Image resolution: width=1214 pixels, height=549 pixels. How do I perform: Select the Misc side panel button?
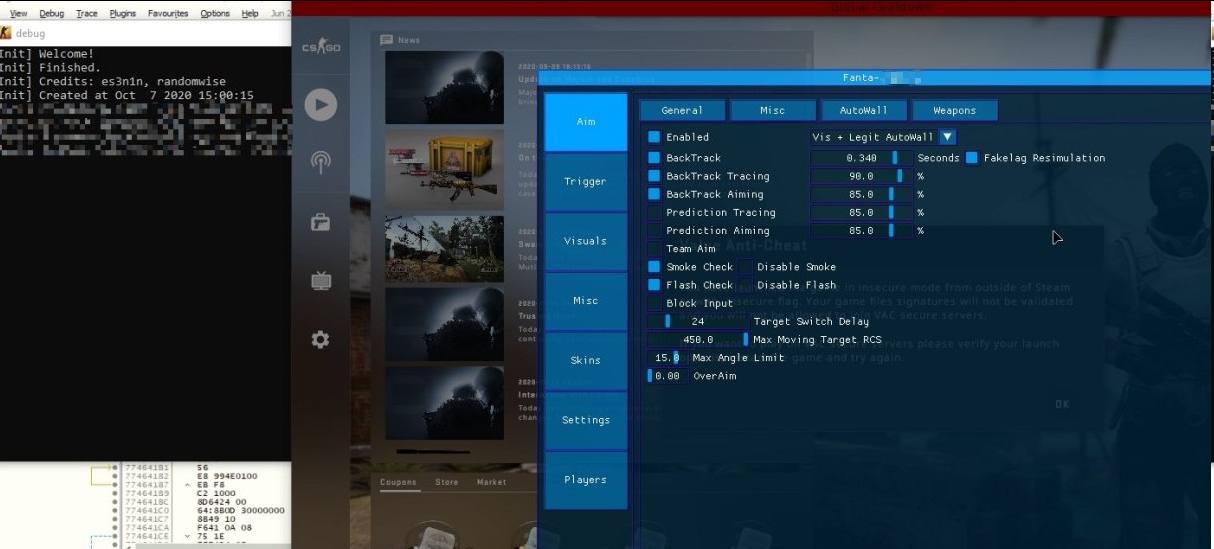coord(586,301)
